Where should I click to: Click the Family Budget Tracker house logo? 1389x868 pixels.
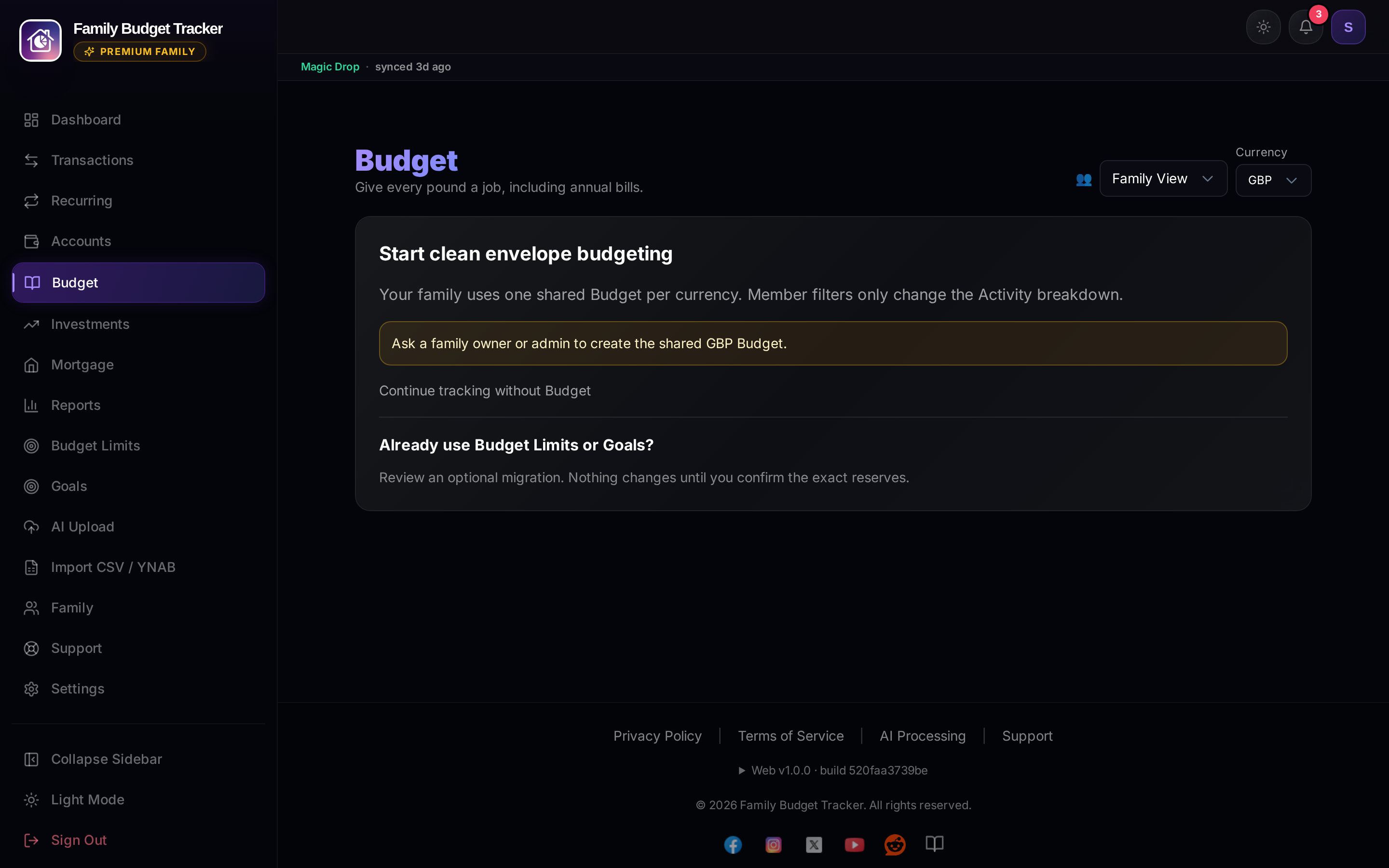pyautogui.click(x=40, y=40)
